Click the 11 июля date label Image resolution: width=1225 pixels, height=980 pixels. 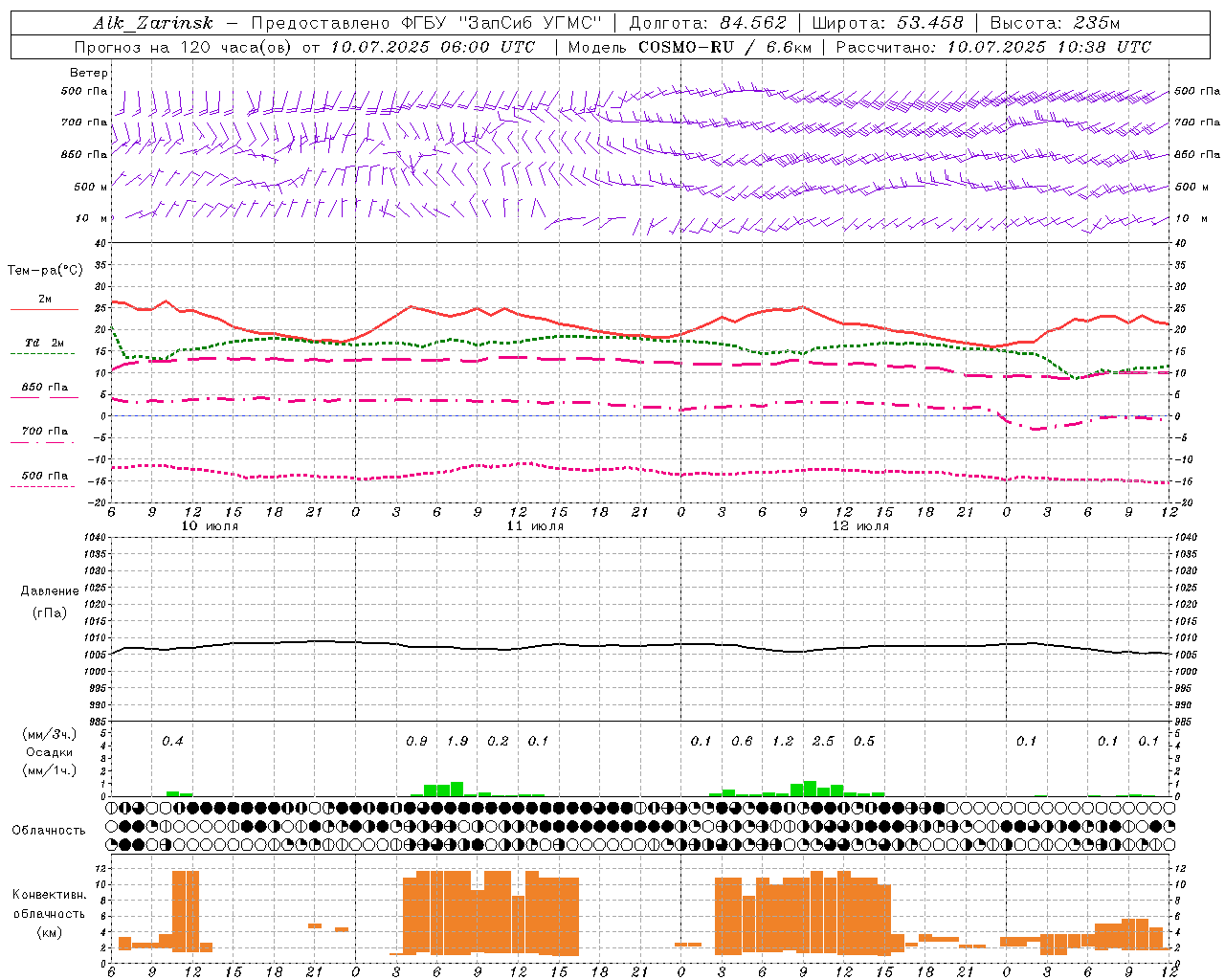click(535, 526)
